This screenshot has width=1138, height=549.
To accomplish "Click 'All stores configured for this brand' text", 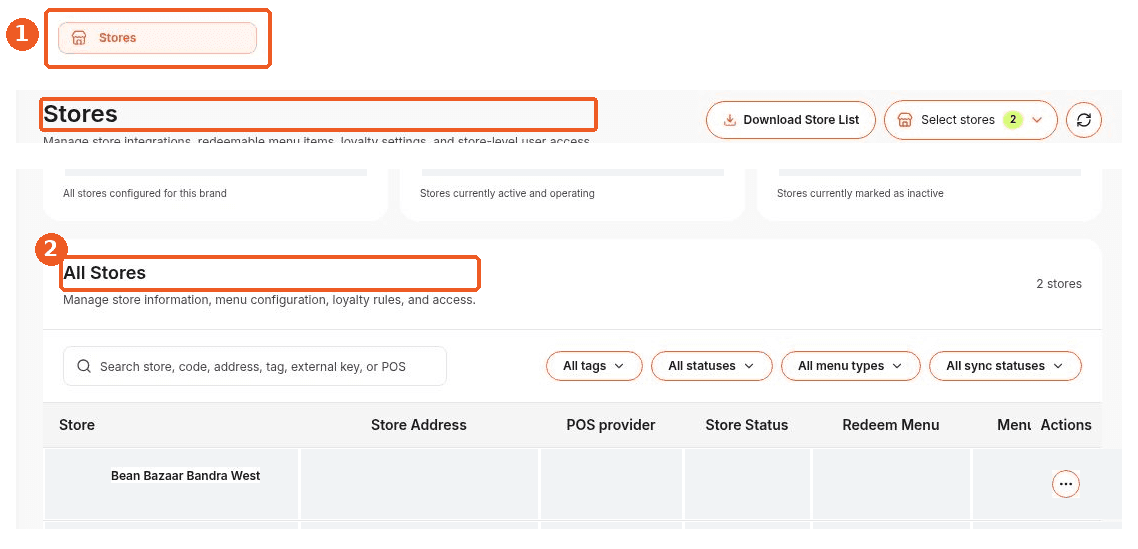I will [144, 194].
